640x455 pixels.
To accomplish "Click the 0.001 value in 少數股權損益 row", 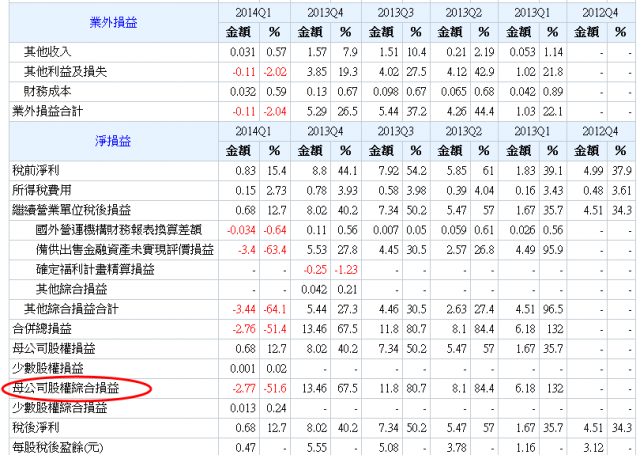I will (x=243, y=368).
